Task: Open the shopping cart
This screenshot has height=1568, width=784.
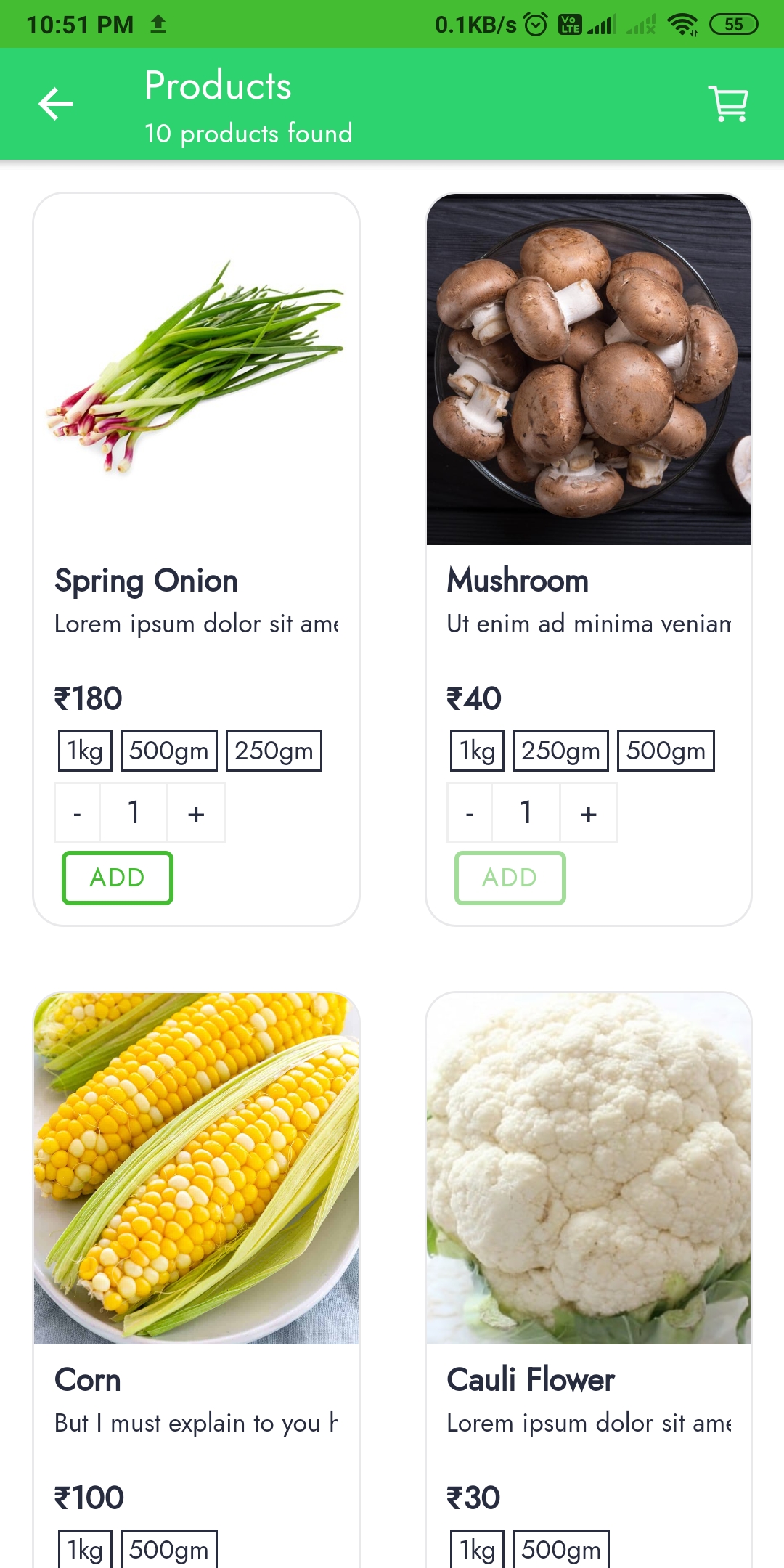Action: click(x=728, y=104)
